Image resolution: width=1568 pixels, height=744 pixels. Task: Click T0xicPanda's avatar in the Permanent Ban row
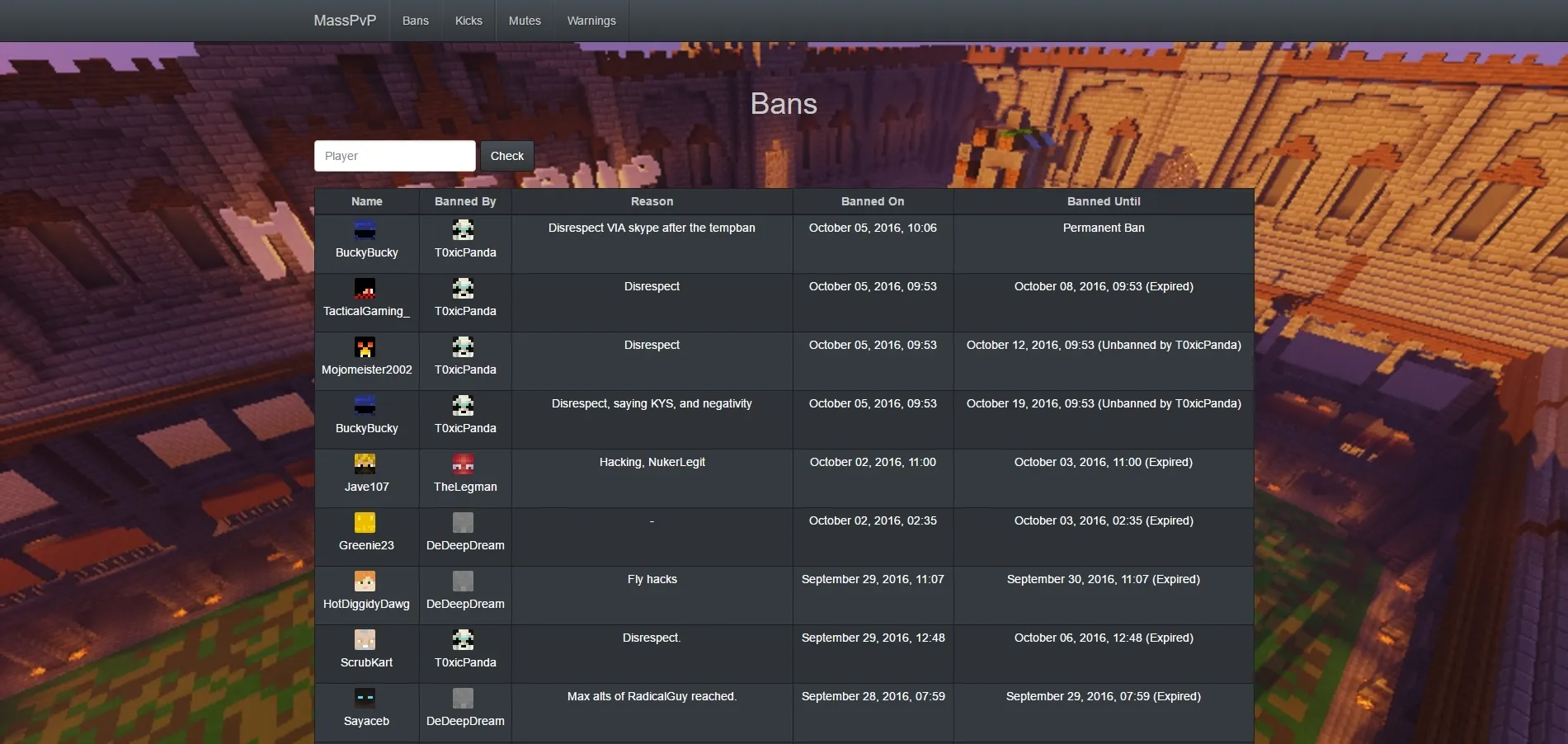pos(463,230)
